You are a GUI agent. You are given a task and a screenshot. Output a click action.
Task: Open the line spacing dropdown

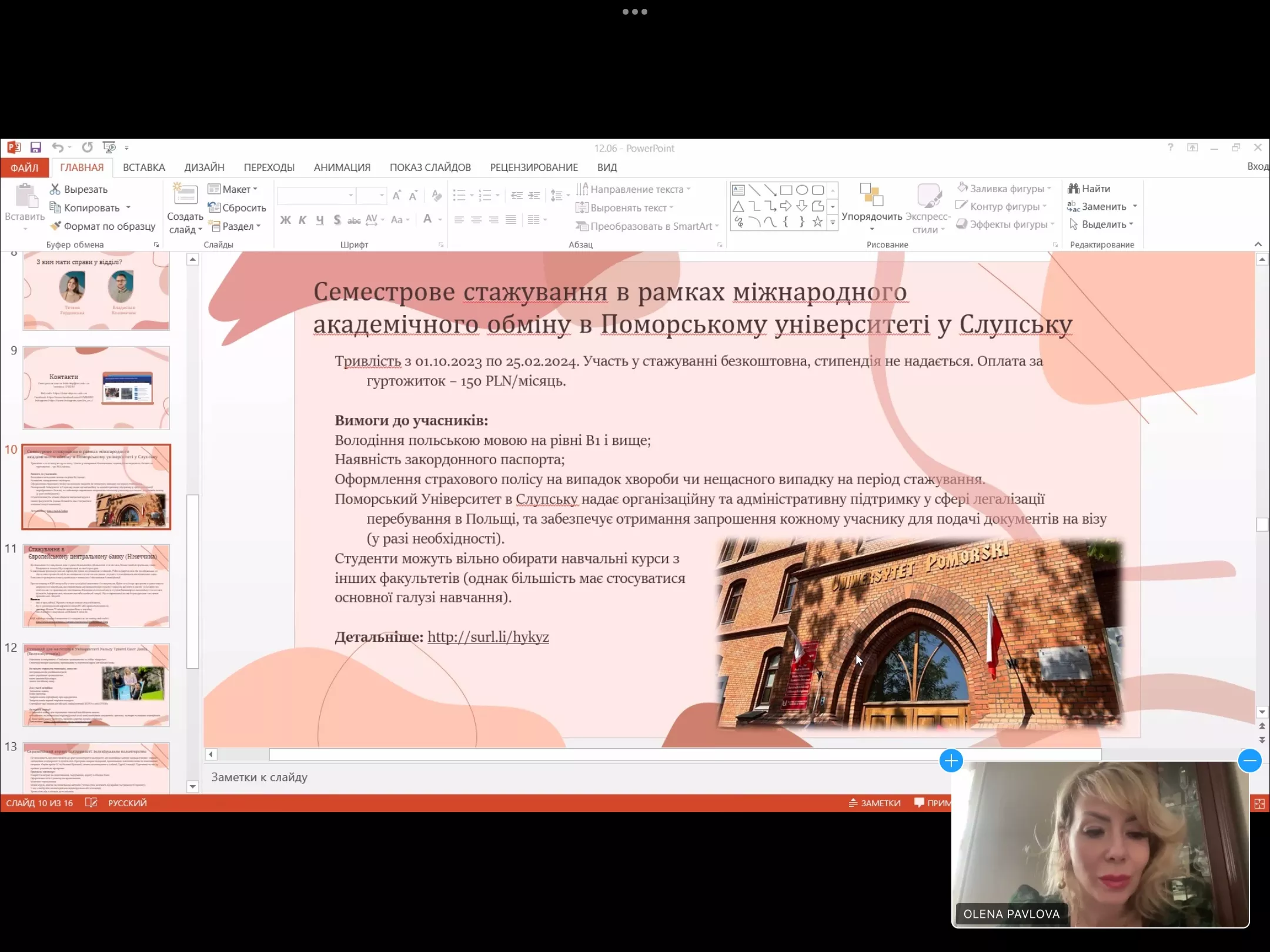pyautogui.click(x=559, y=195)
